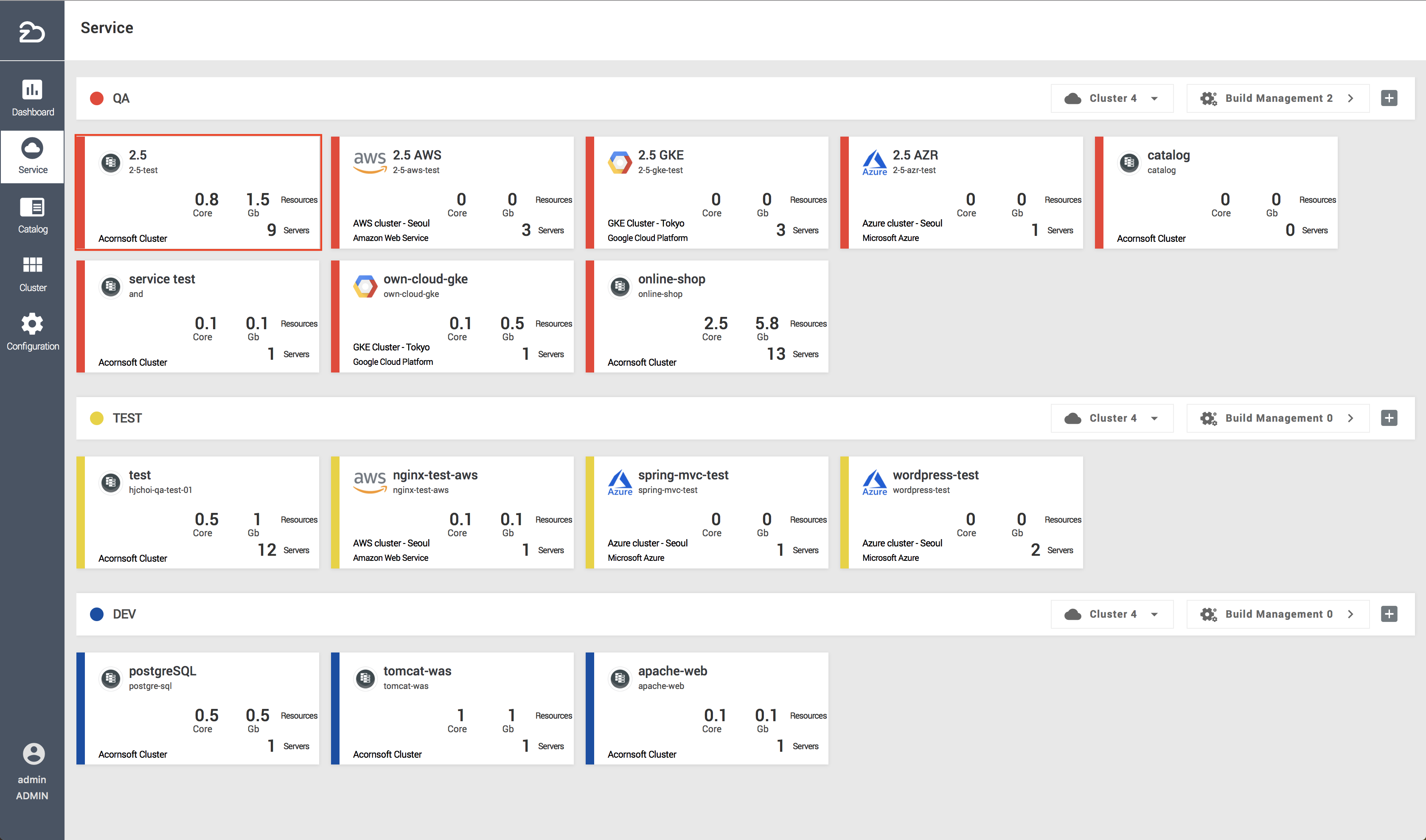The height and width of the screenshot is (840, 1426).
Task: Open the Configuration gear icon
Action: (x=32, y=324)
